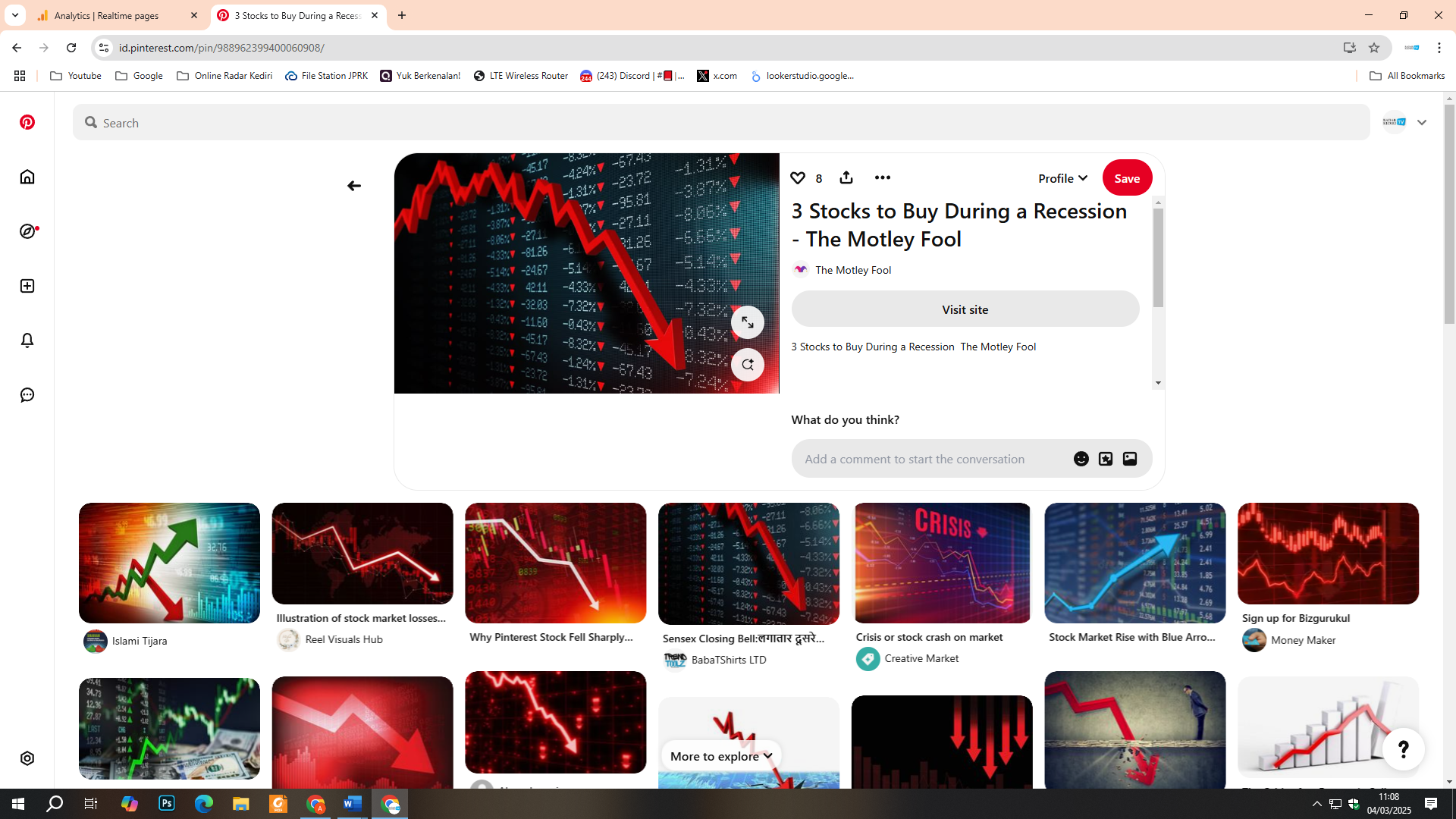The width and height of the screenshot is (1456, 819).
Task: Open Google bookmark folder
Action: click(x=140, y=76)
